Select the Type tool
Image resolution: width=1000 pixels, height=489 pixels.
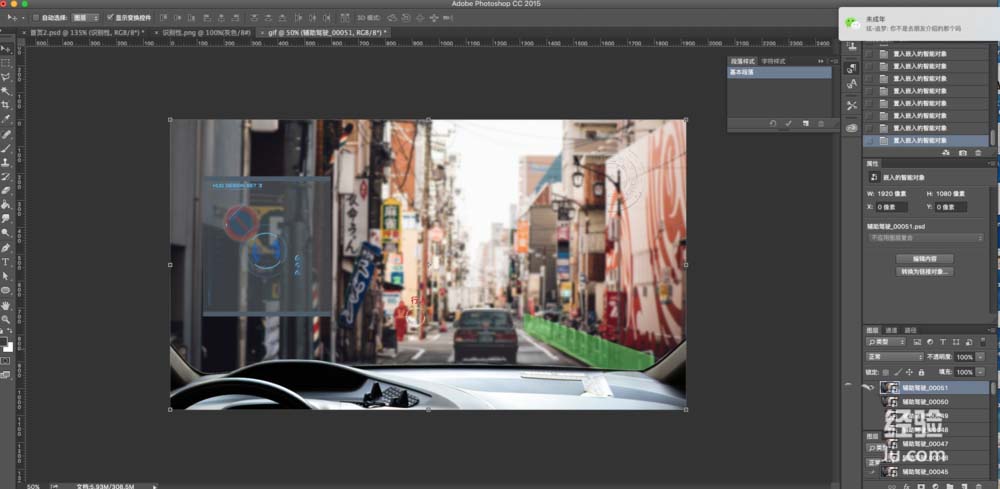tap(5, 261)
